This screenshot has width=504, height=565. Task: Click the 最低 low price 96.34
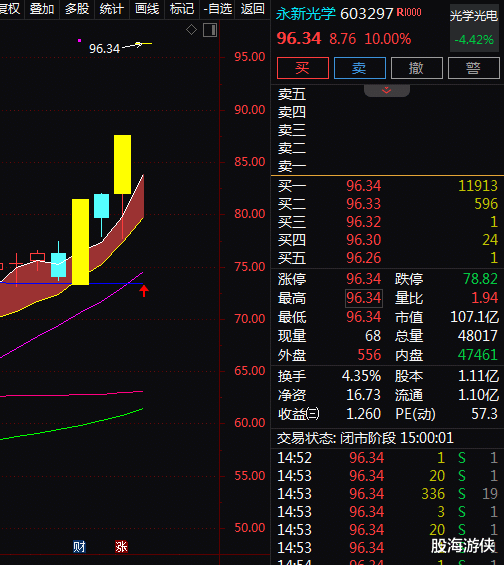pos(363,317)
